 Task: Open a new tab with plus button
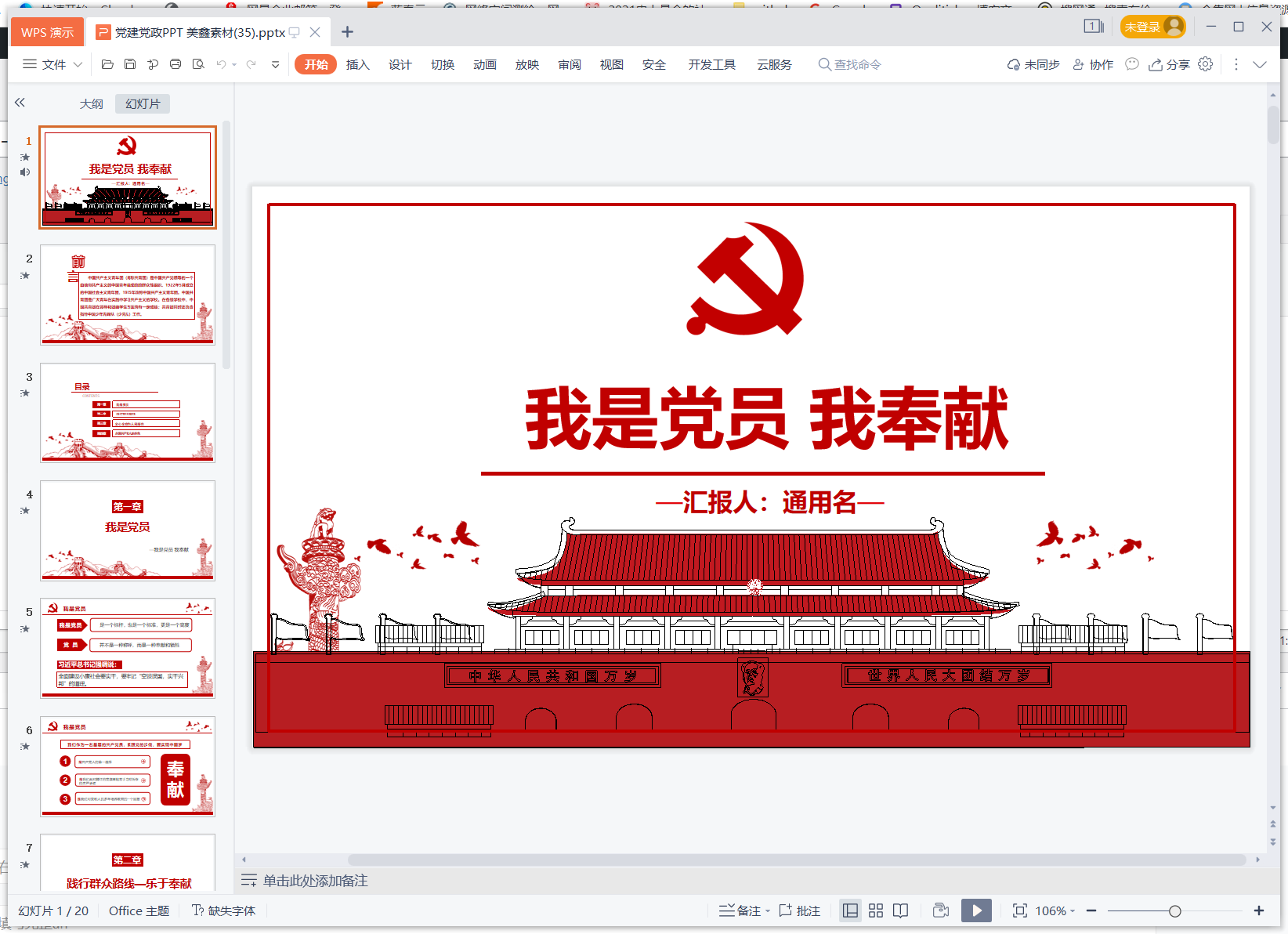347,32
